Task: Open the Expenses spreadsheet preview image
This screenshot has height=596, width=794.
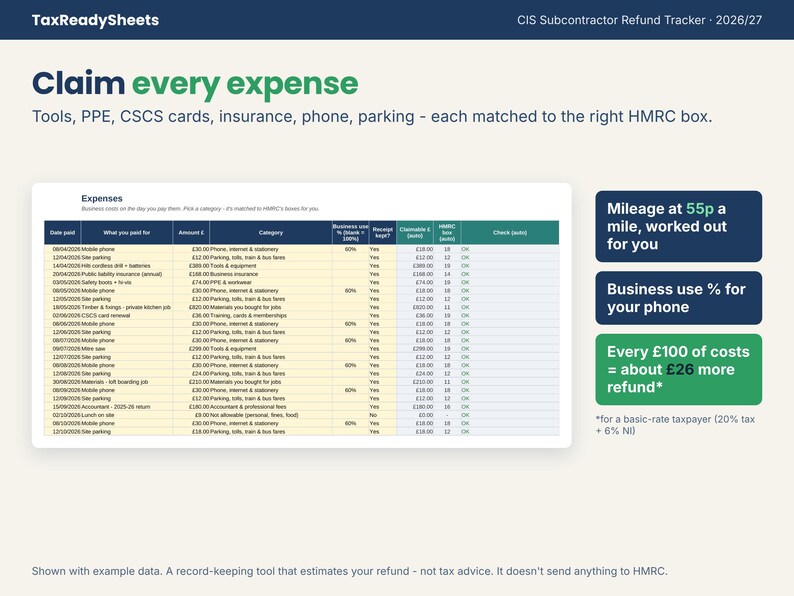Action: 301,315
